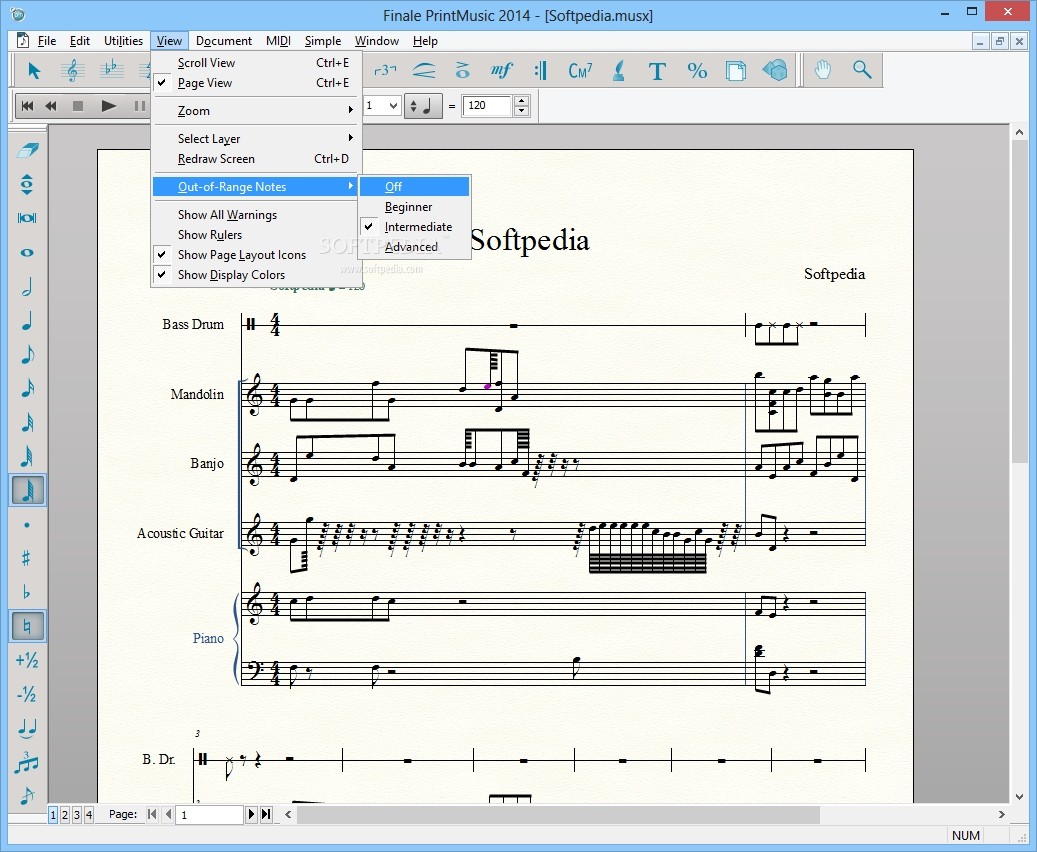1037x852 pixels.
Task: Select the eighth note duration
Action: tap(26, 355)
